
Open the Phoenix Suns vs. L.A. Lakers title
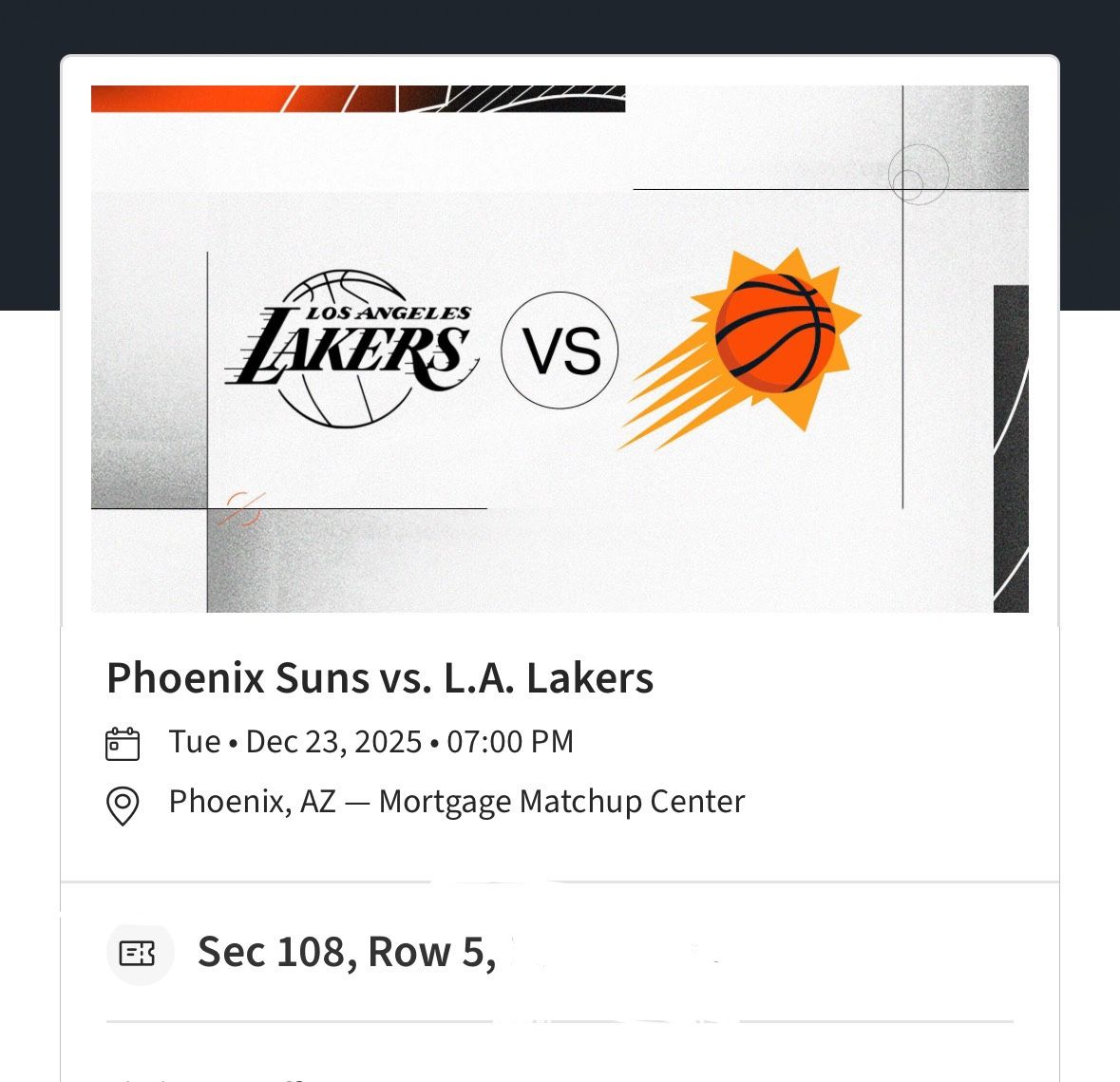click(x=379, y=677)
